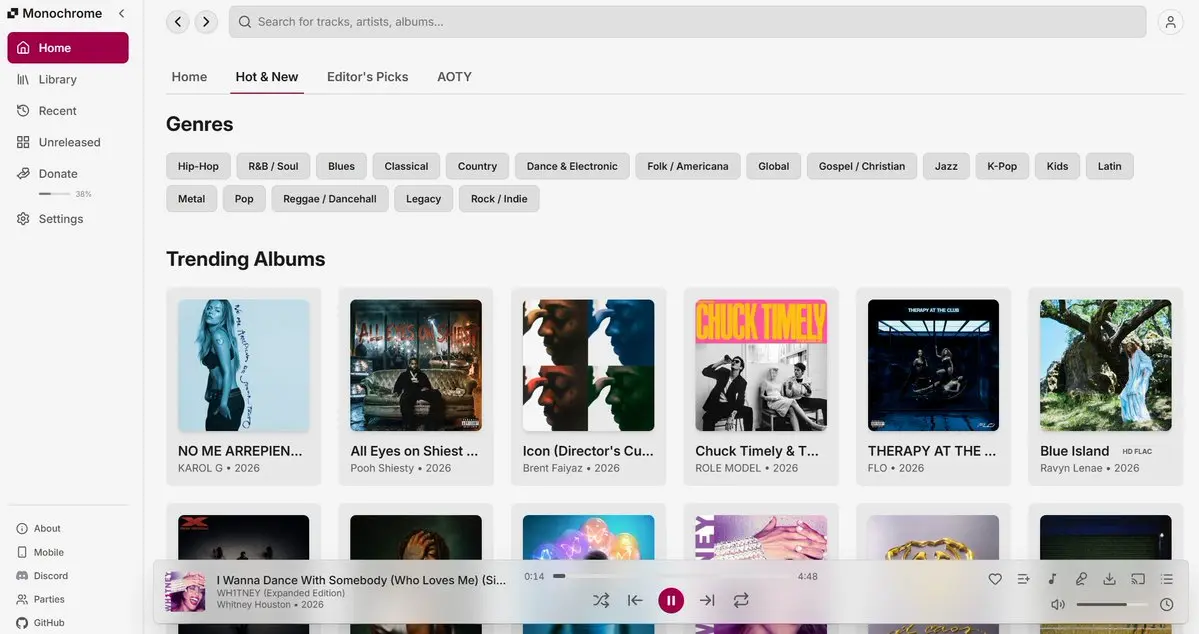Open the Pooh Shiesty album cover

(x=416, y=366)
